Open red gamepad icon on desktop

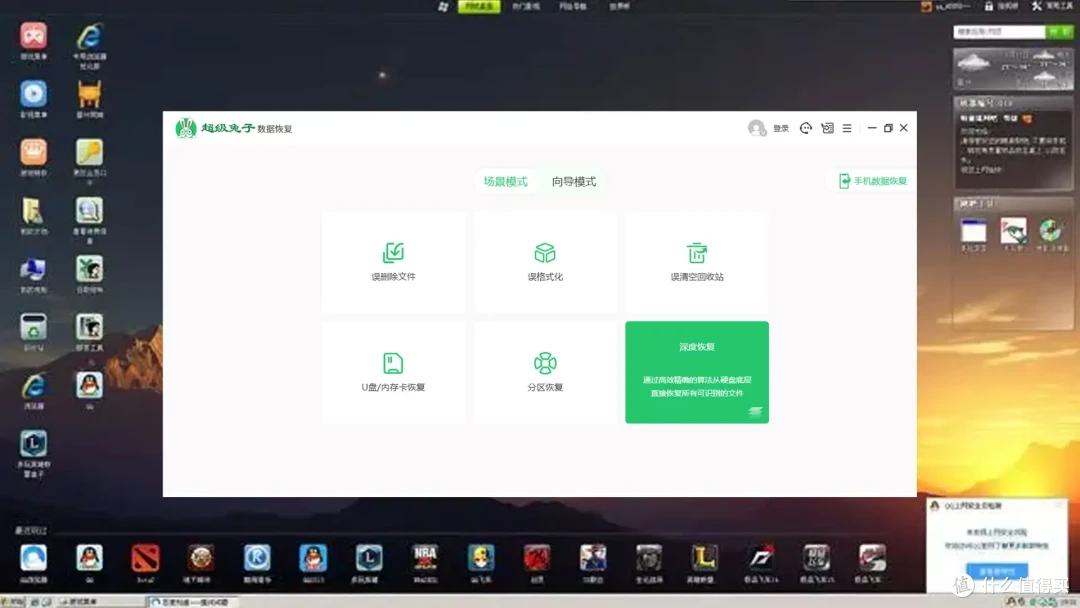pos(33,36)
